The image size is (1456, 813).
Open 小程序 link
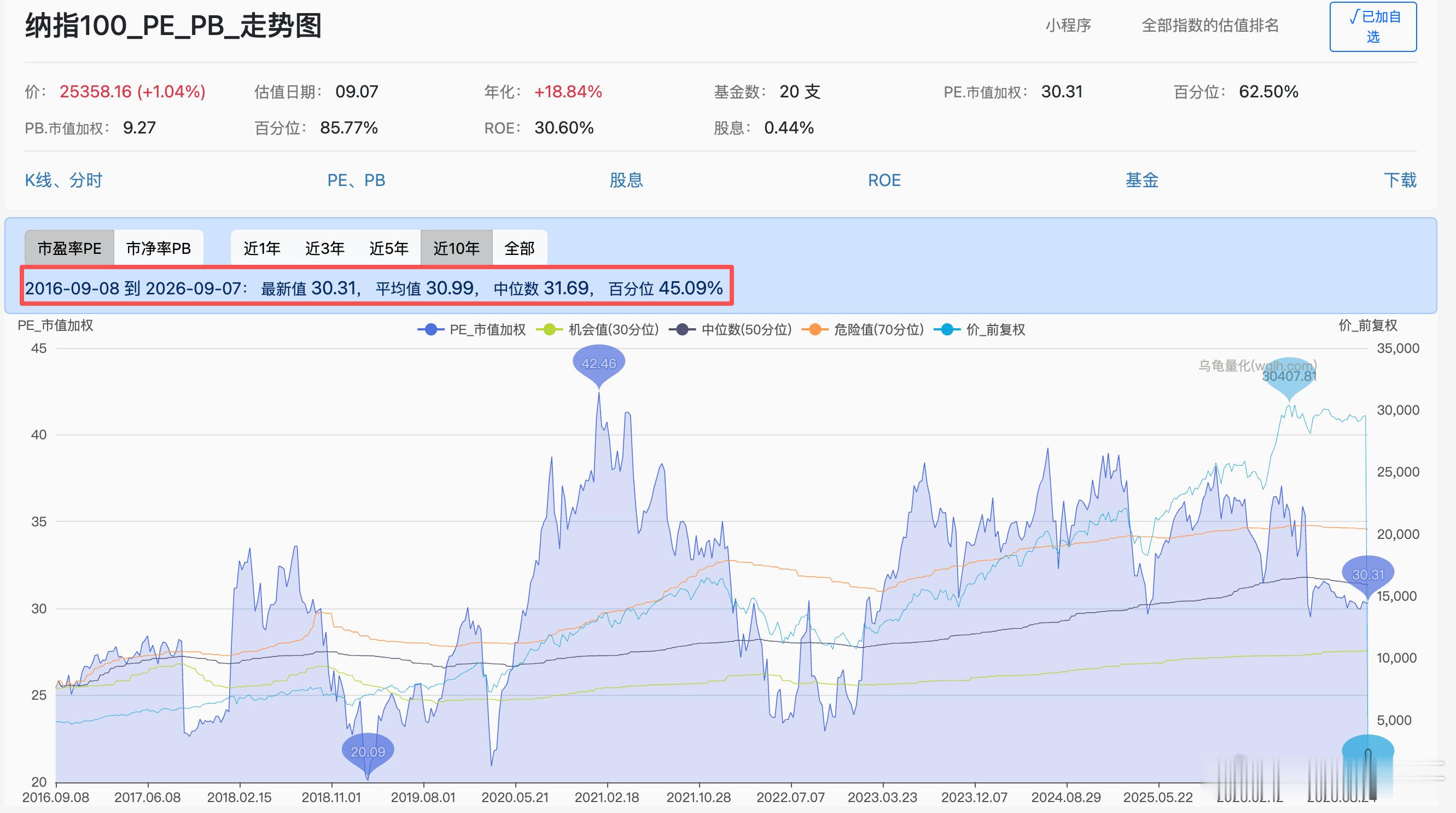1068,26
